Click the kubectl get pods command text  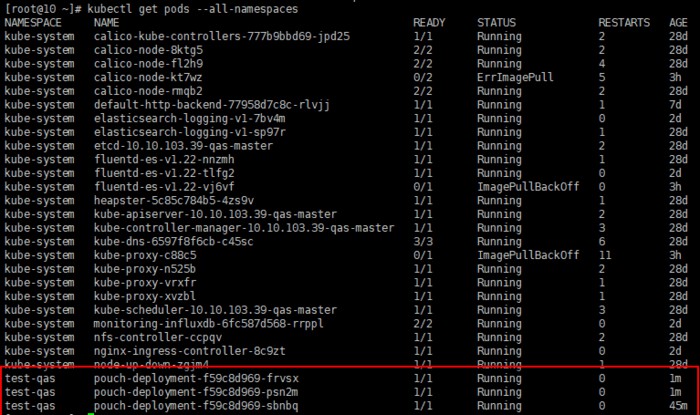pyautogui.click(x=192, y=9)
